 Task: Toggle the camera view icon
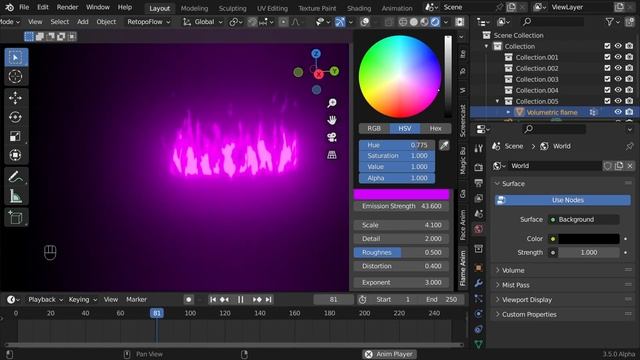point(332,138)
